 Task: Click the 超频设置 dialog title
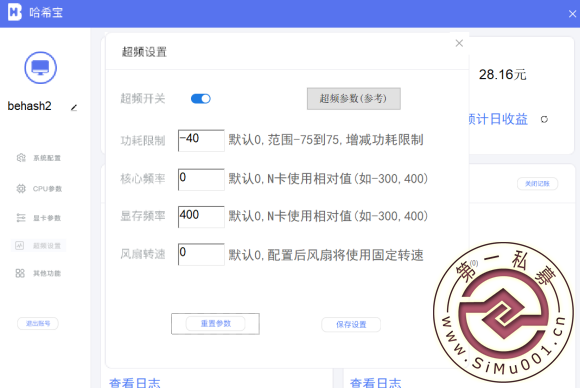pos(144,52)
